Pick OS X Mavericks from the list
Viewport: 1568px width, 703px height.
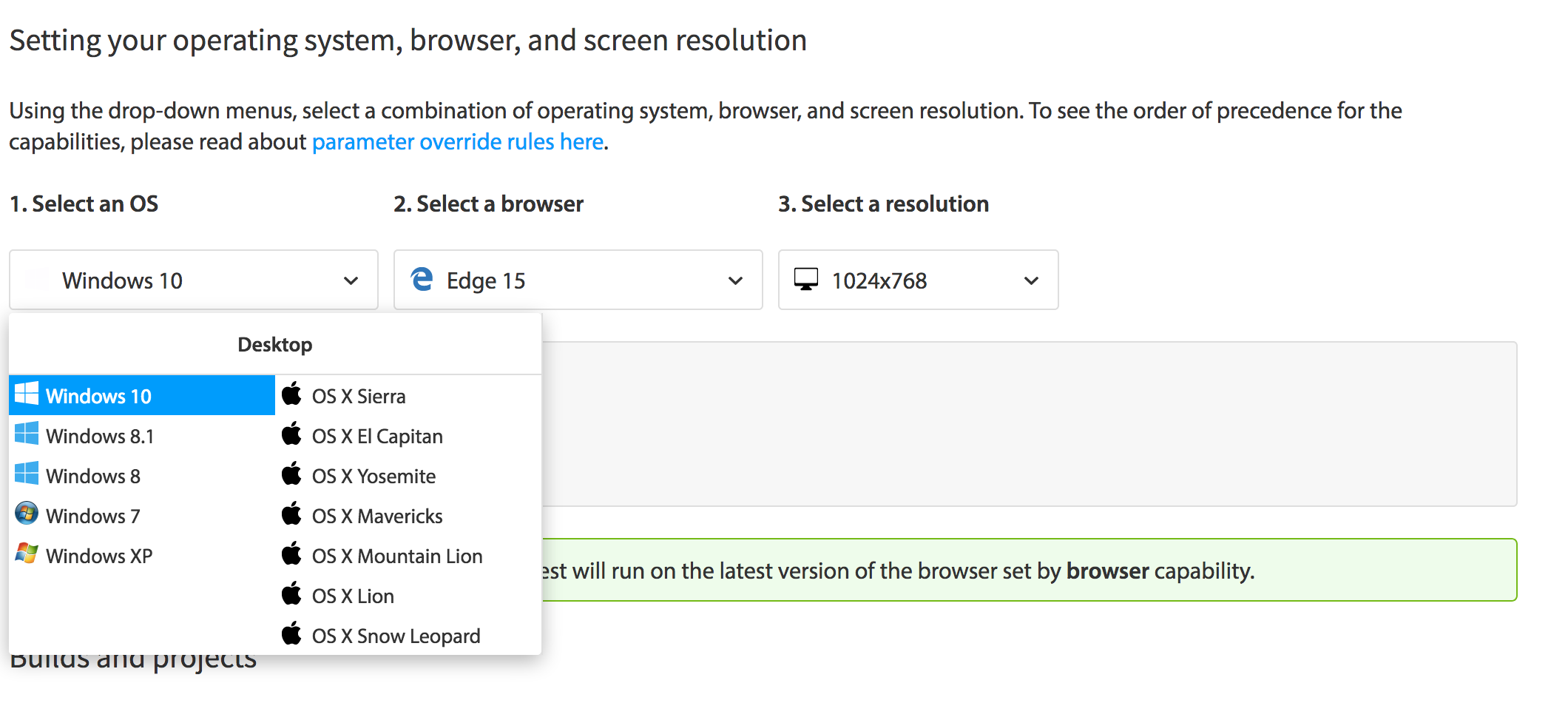click(x=377, y=517)
